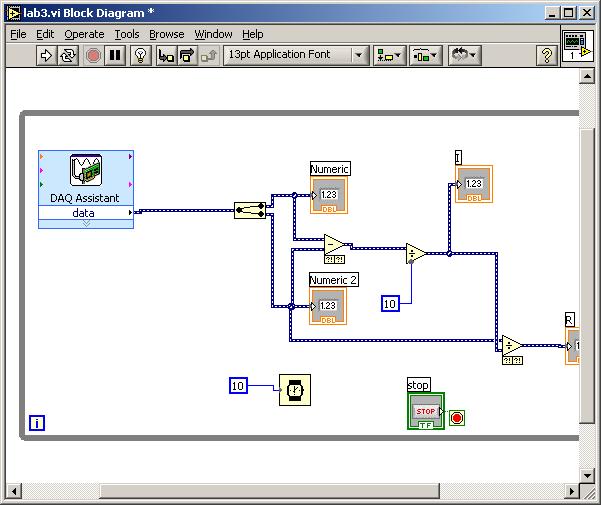Click coercion-dot error labels under Subtract node
Screen dimensions: 601x505
pos(335,259)
